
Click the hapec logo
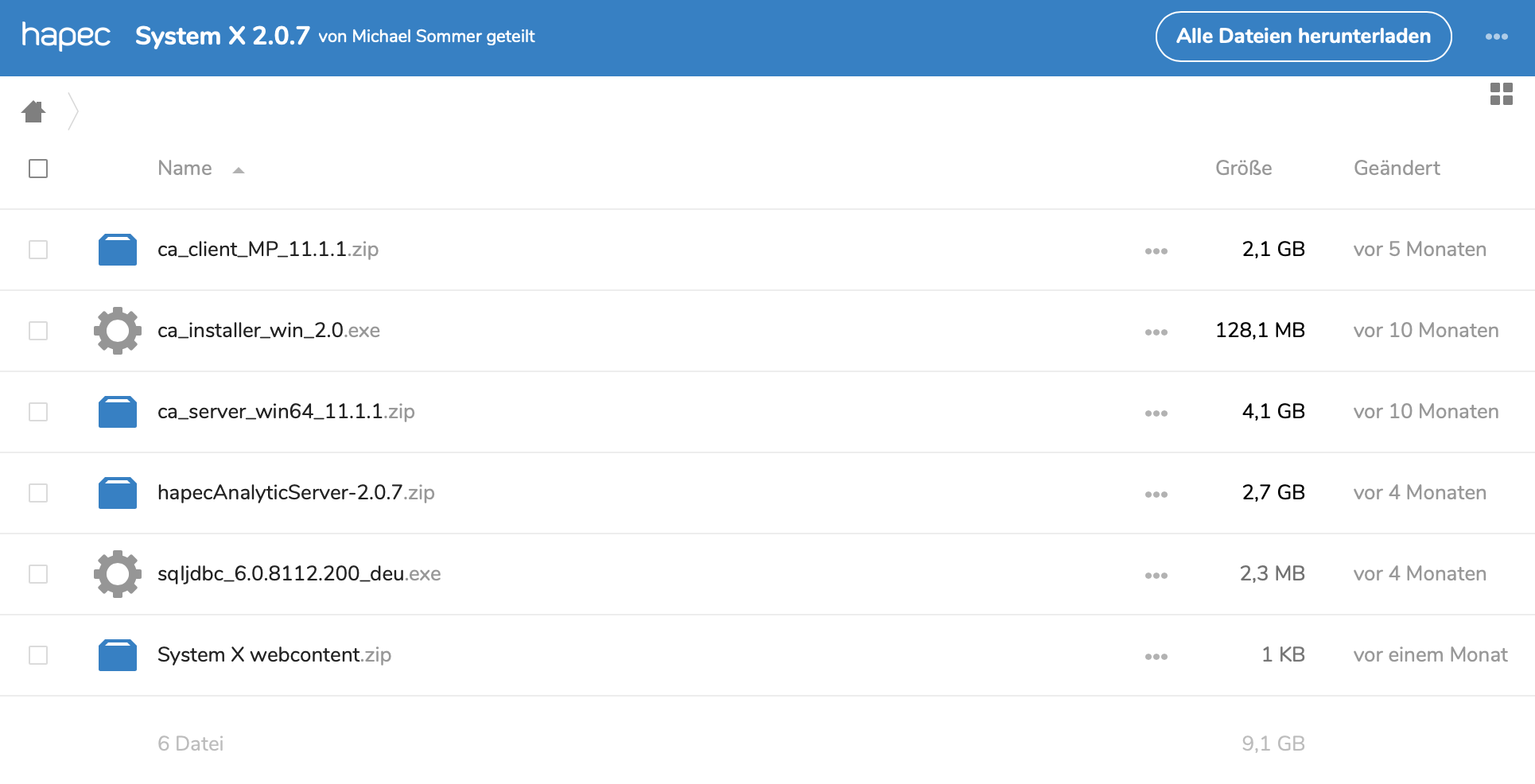pyautogui.click(x=65, y=36)
